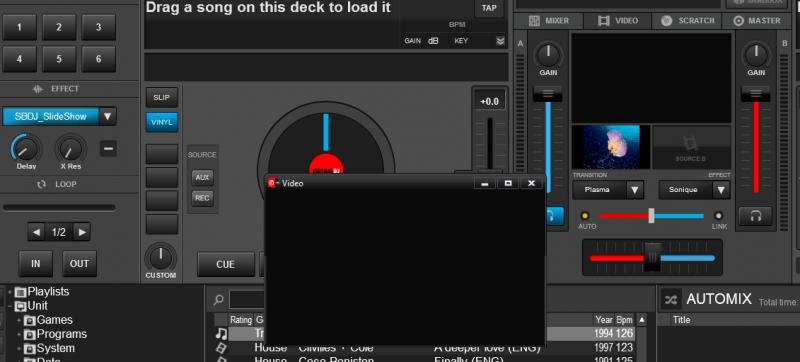Click the jellyfish video preview thumbnail
This screenshot has width=800, height=362.
611,147
